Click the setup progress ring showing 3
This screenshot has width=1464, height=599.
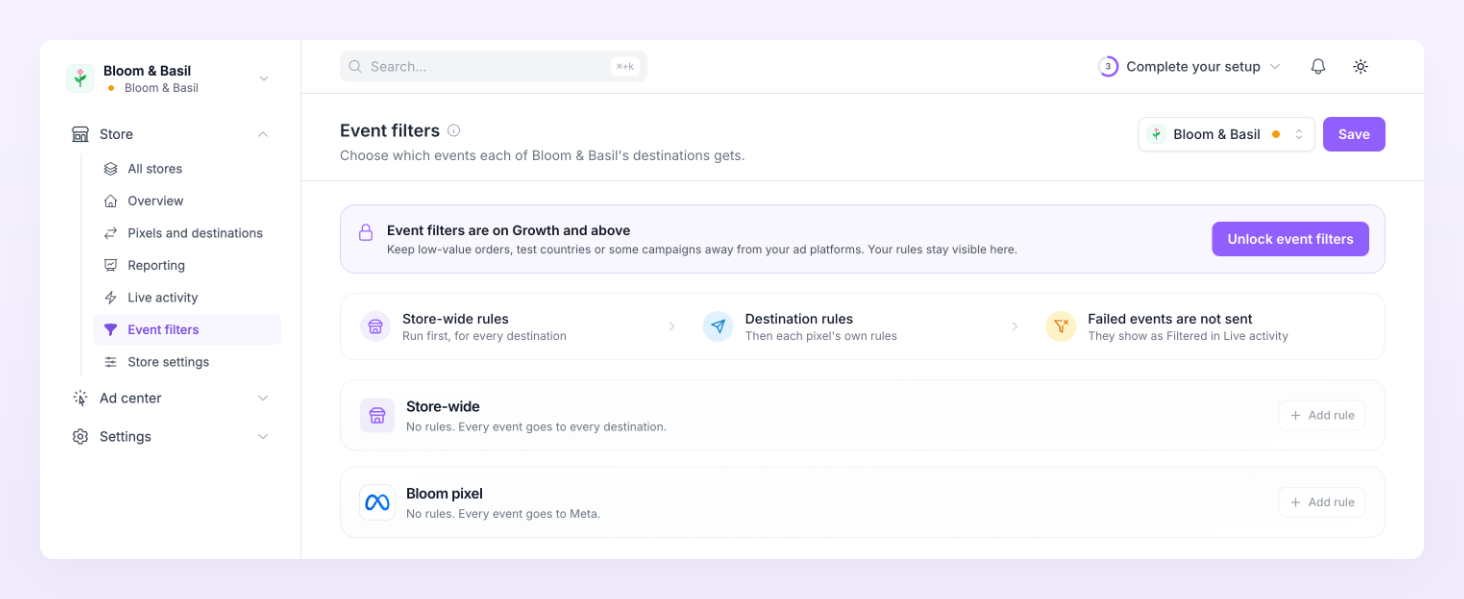coord(1108,67)
